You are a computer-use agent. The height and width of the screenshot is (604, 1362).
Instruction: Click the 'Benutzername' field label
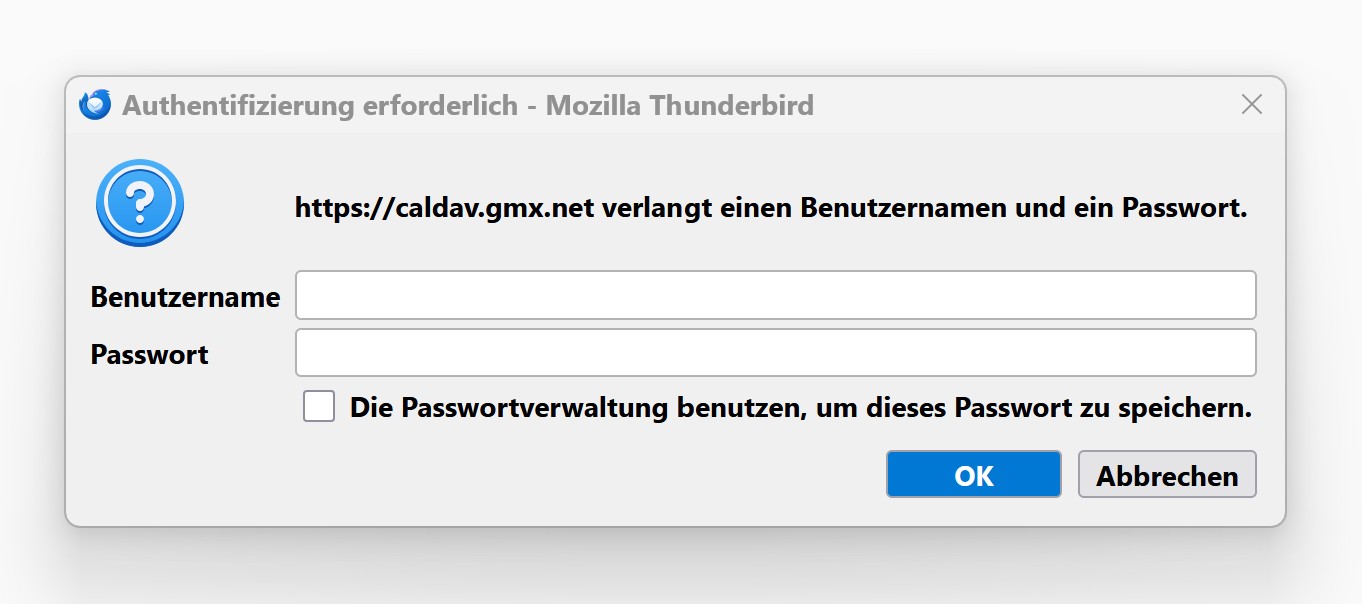point(185,297)
